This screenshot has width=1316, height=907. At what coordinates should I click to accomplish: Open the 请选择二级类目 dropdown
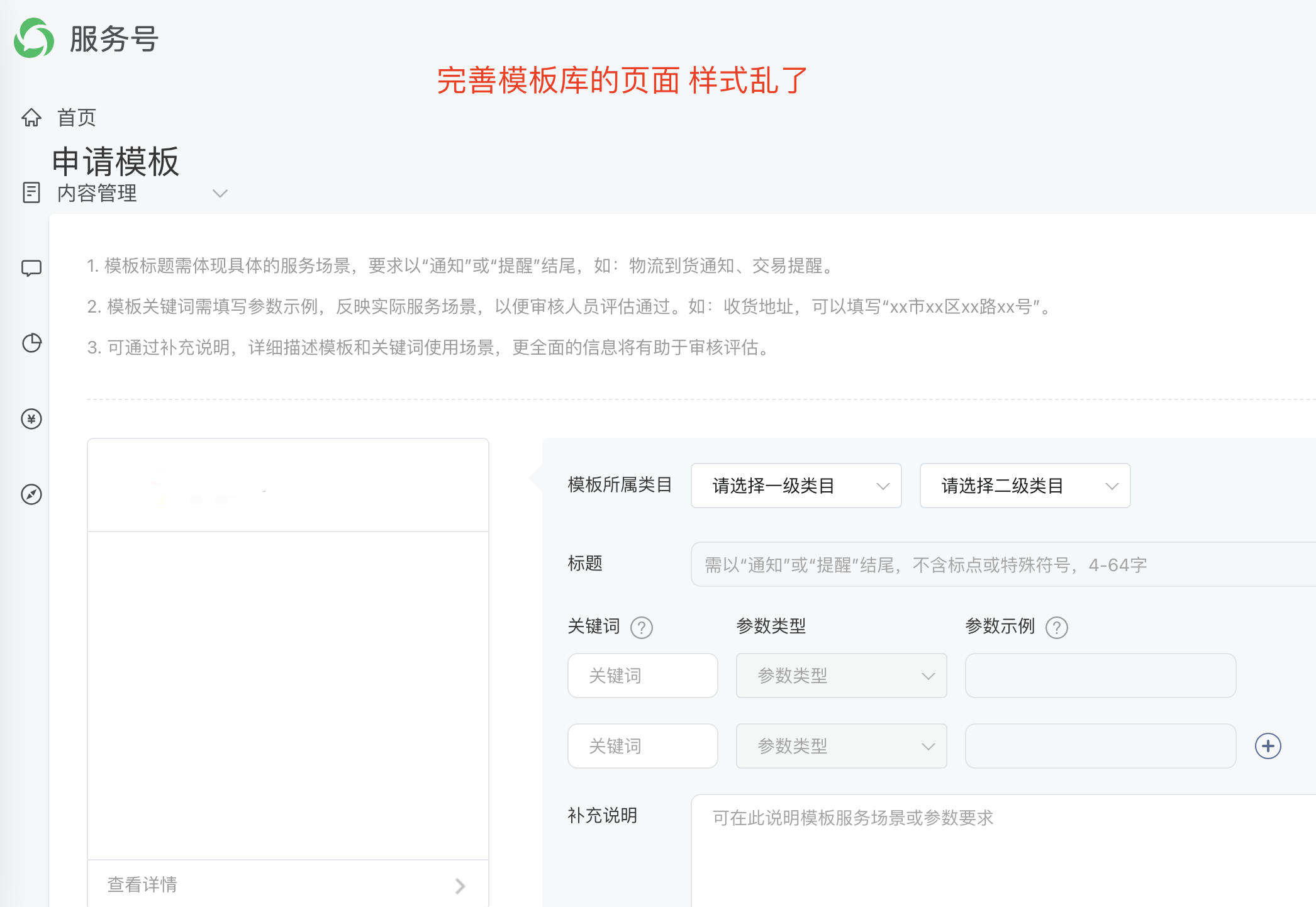point(1025,486)
